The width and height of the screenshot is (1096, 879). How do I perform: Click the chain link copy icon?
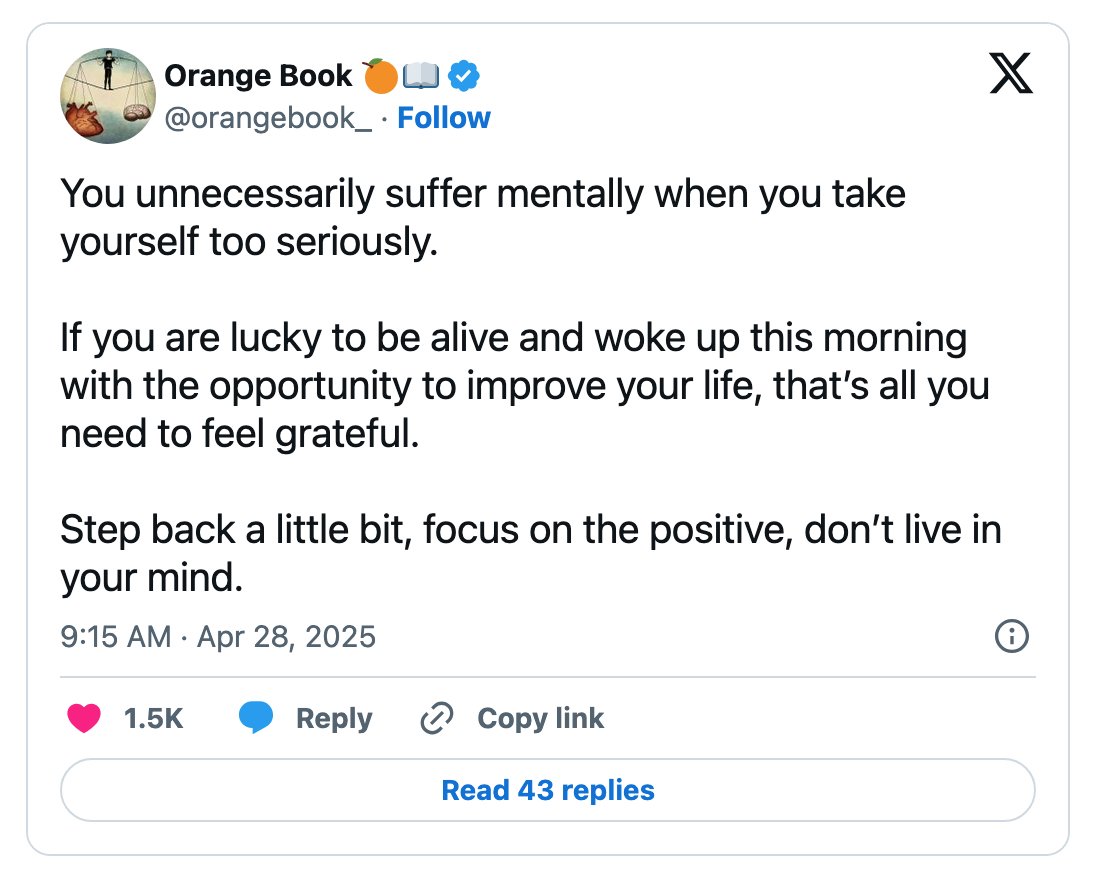[437, 718]
